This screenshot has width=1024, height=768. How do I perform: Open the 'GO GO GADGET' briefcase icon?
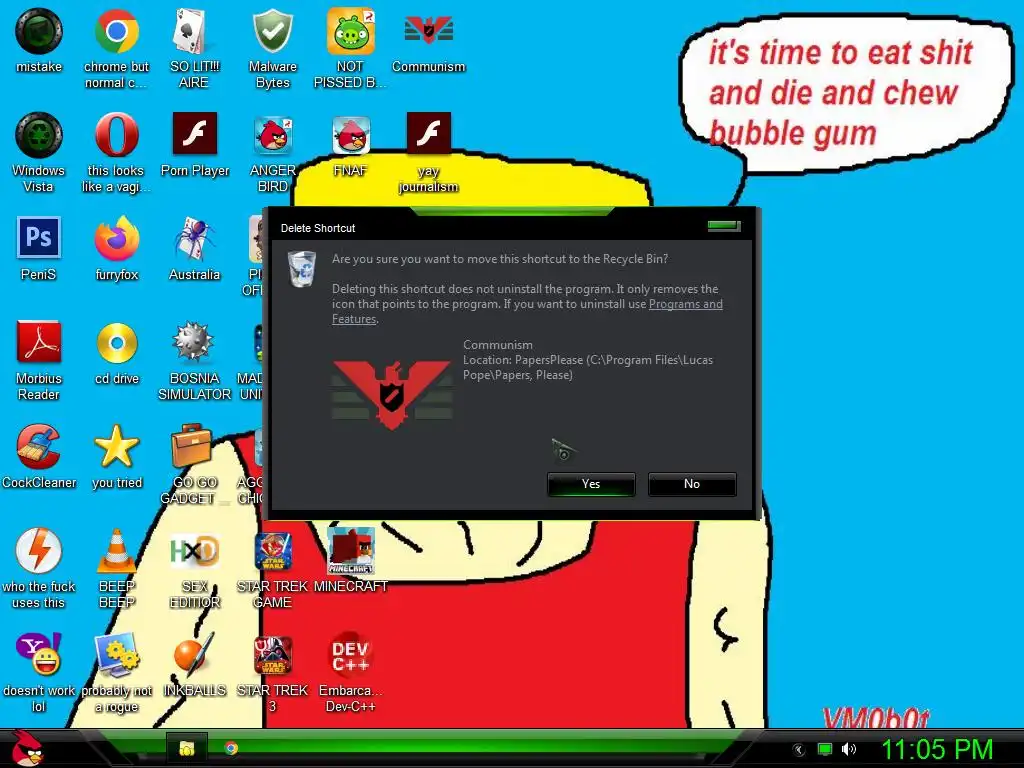coord(191,447)
